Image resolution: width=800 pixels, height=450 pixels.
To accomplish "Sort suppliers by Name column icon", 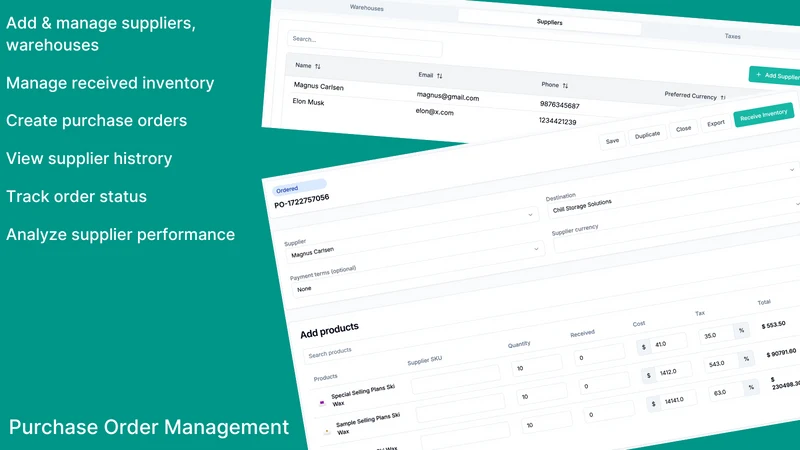I will [x=318, y=67].
